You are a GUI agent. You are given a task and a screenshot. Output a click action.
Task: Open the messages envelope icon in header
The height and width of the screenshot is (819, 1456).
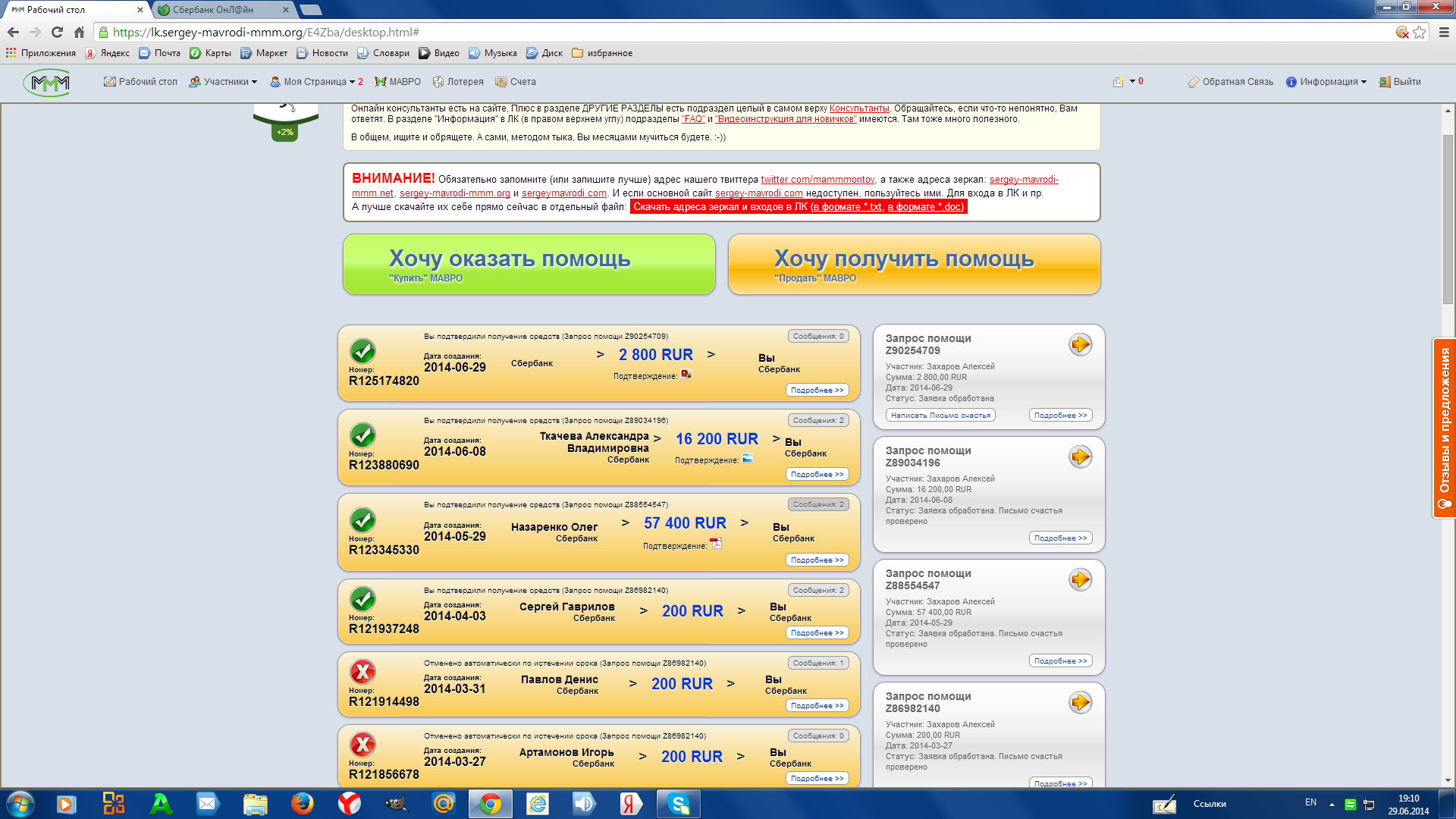point(1118,82)
